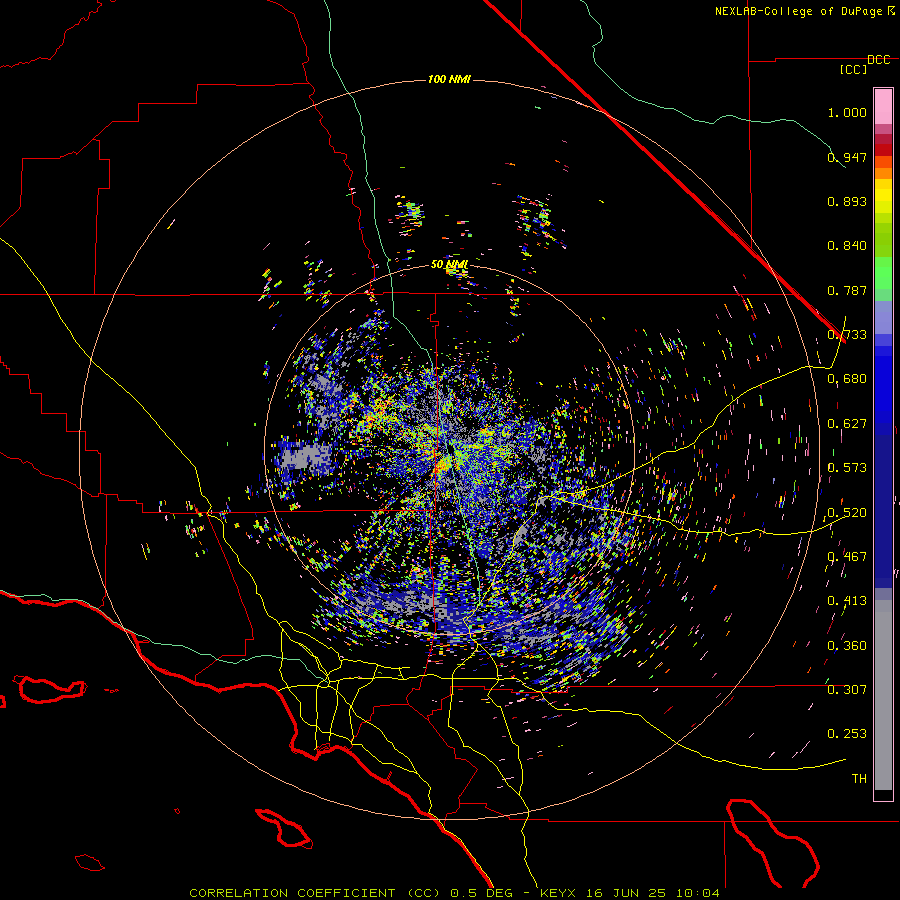Select the 1.000 scale value

pos(847,112)
